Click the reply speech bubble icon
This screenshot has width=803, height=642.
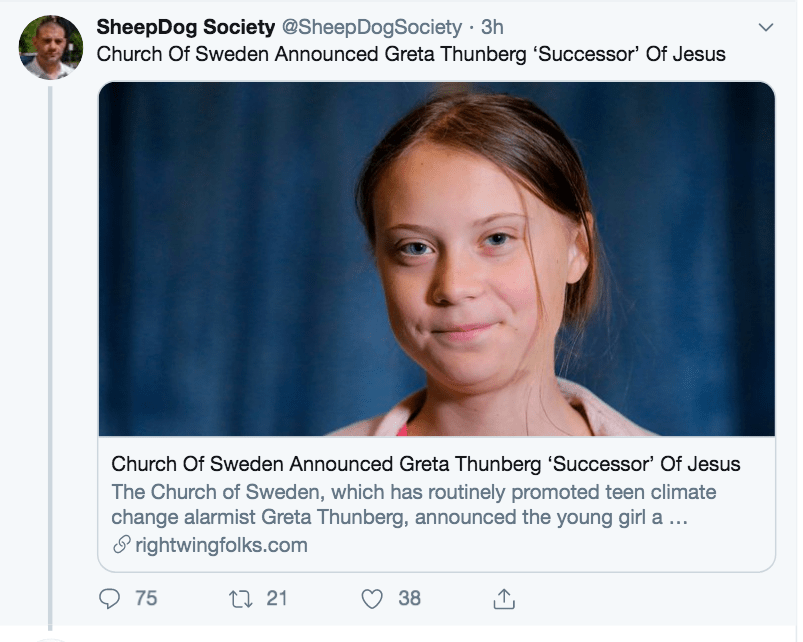110,599
